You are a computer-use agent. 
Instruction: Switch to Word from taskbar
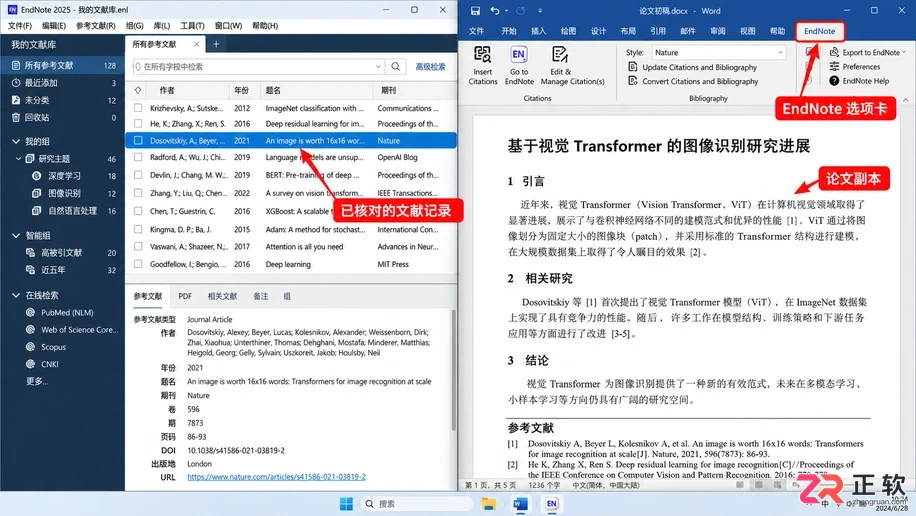pyautogui.click(x=520, y=504)
